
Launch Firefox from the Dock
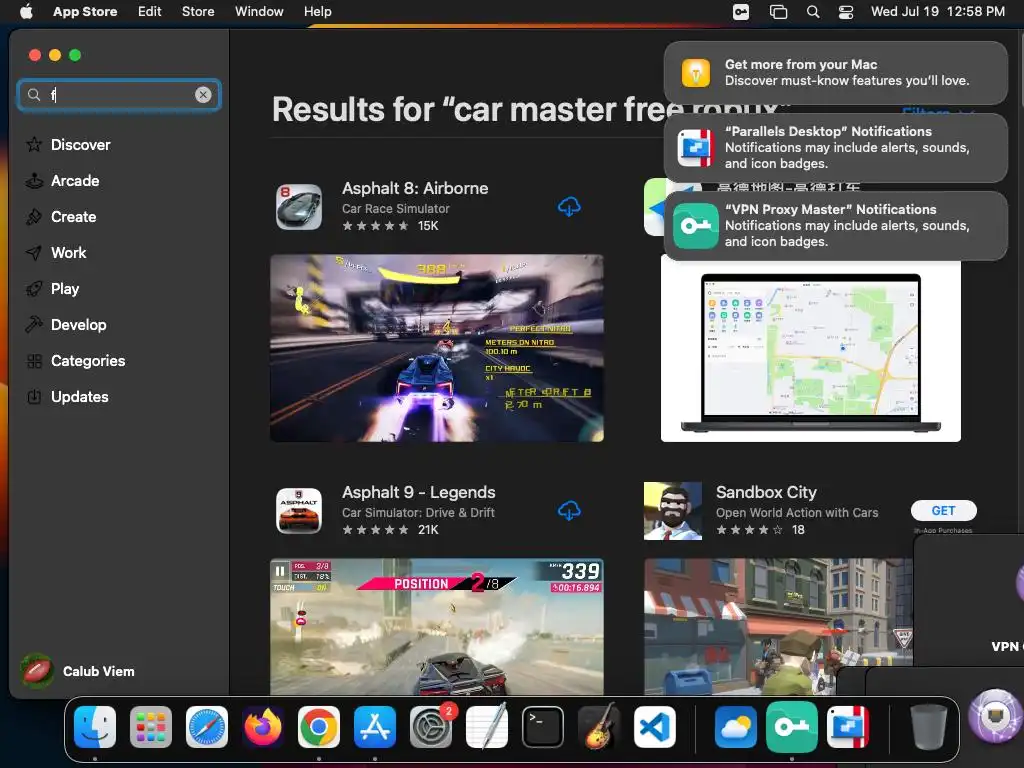click(263, 727)
